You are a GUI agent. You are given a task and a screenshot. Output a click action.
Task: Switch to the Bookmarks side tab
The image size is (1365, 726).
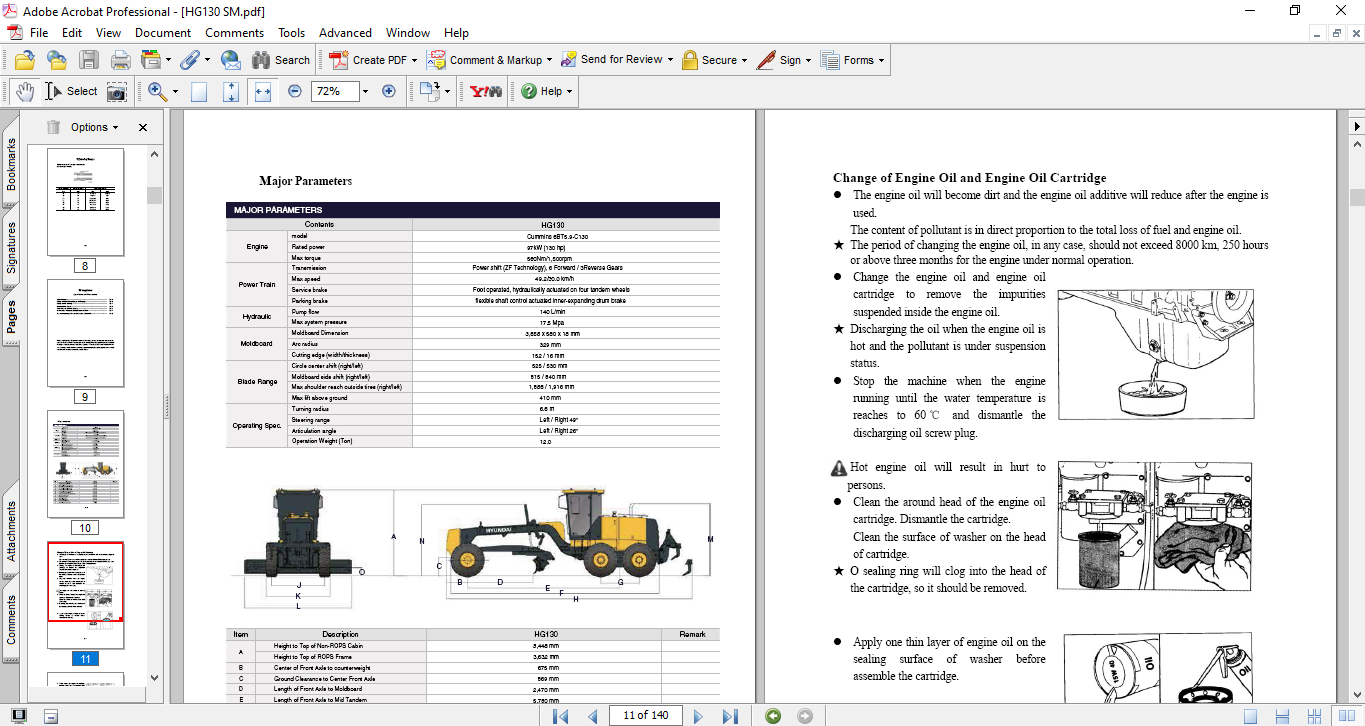11,164
